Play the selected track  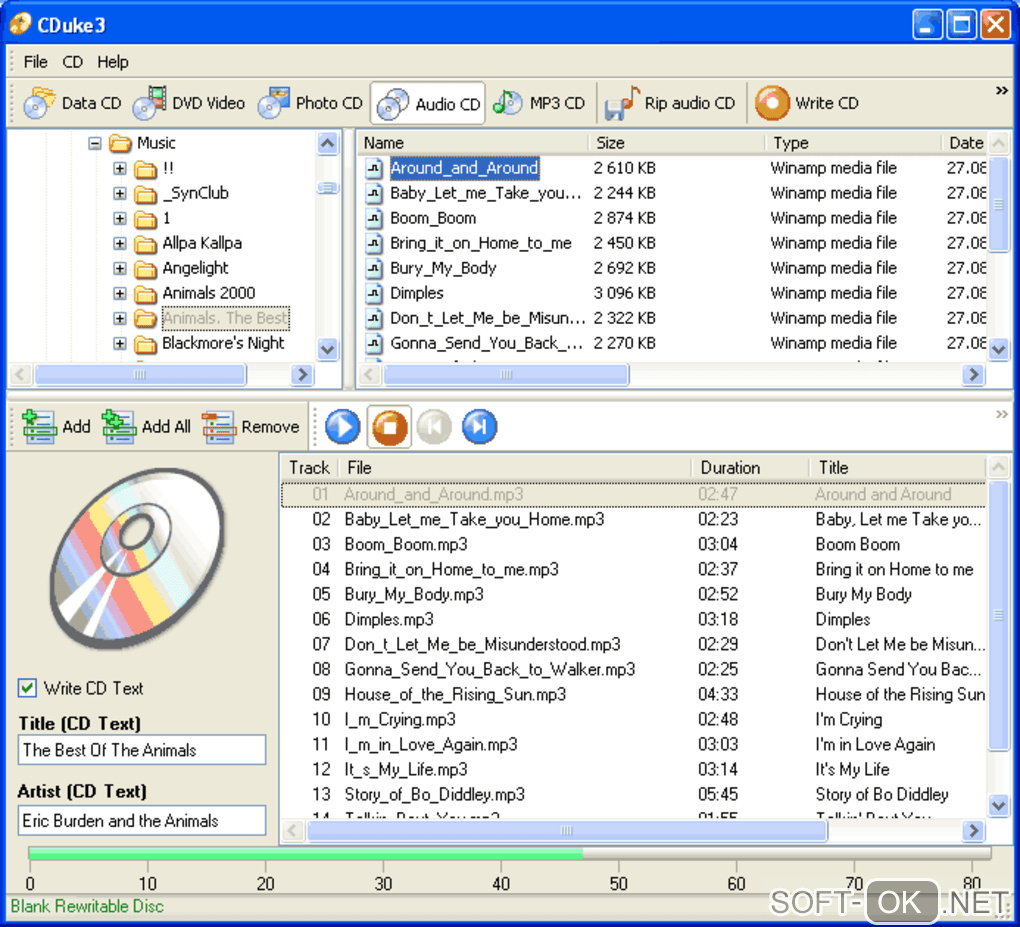tap(343, 427)
